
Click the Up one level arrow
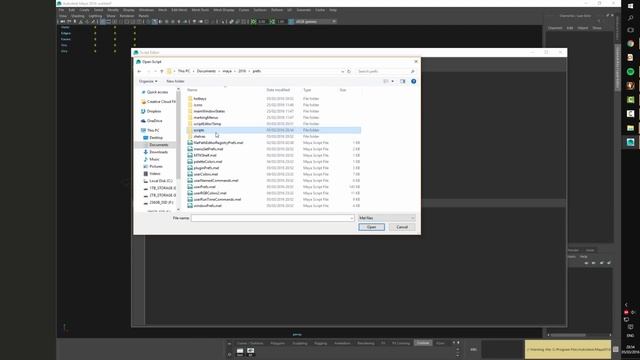tap(162, 71)
